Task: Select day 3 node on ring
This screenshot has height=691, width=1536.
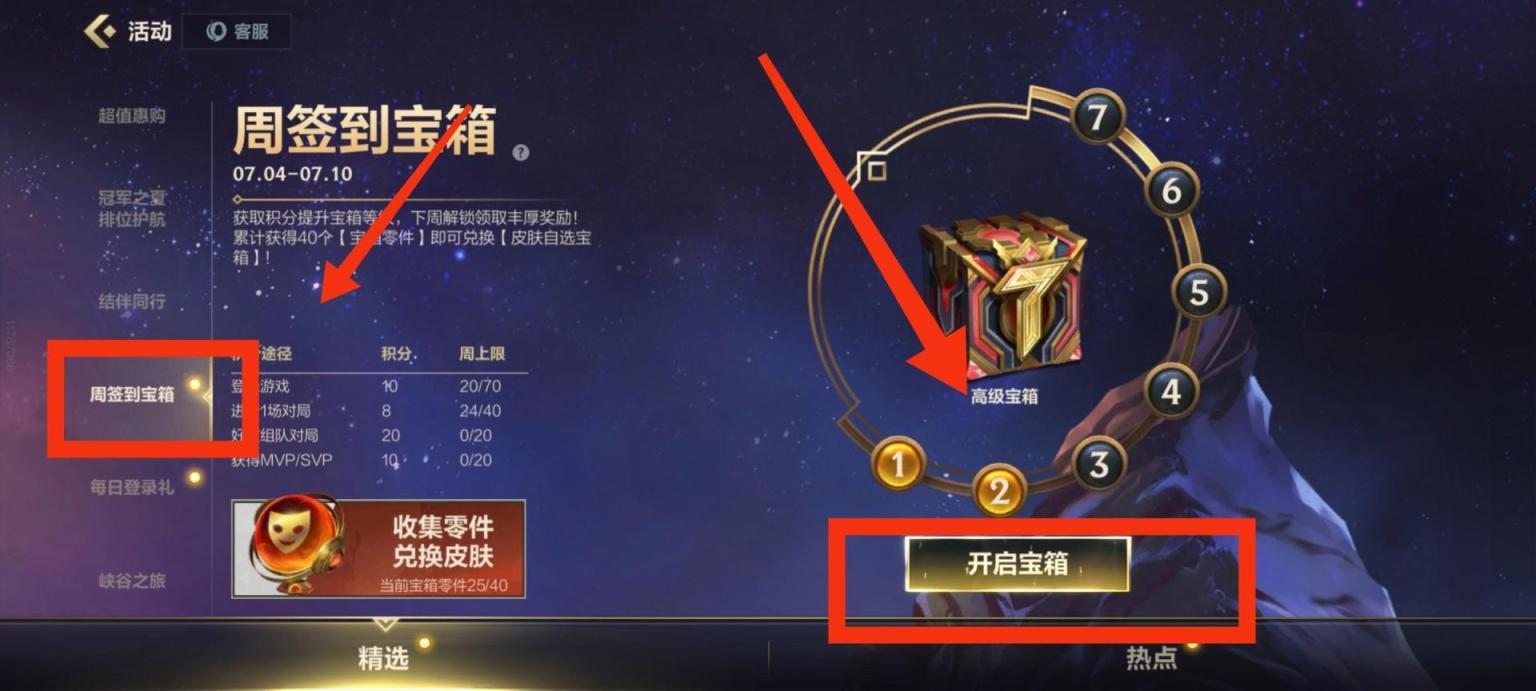Action: coord(1099,464)
